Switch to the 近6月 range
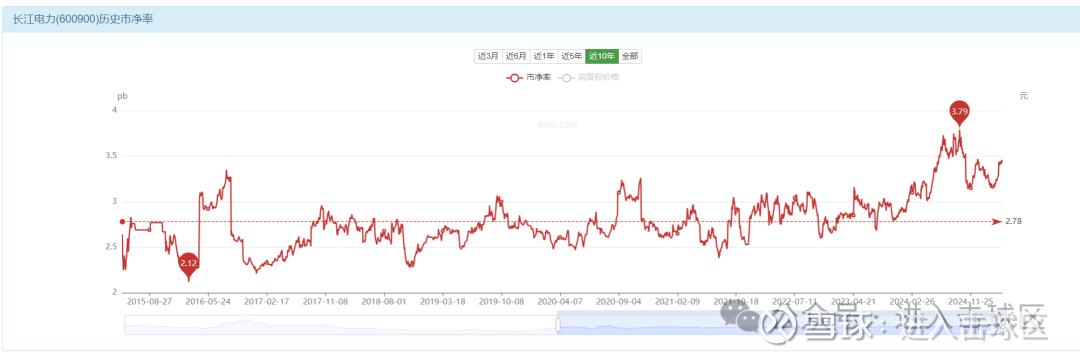The width and height of the screenshot is (1080, 360). pyautogui.click(x=516, y=56)
